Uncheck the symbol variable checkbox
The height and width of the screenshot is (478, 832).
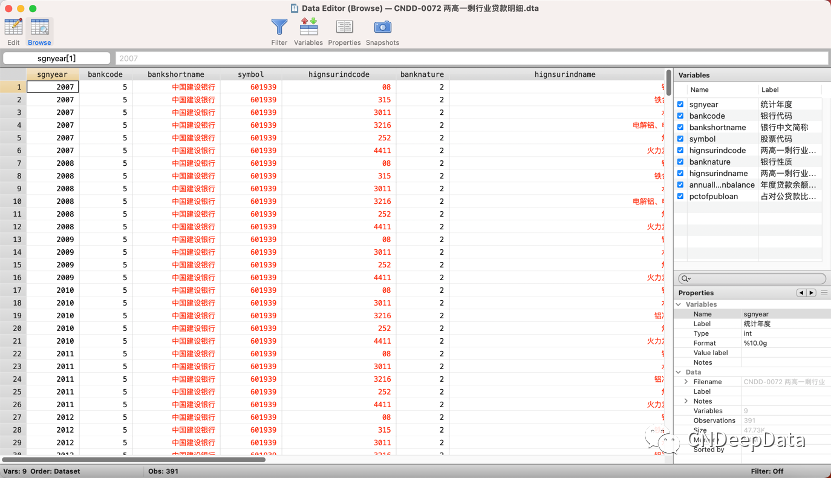click(680, 138)
